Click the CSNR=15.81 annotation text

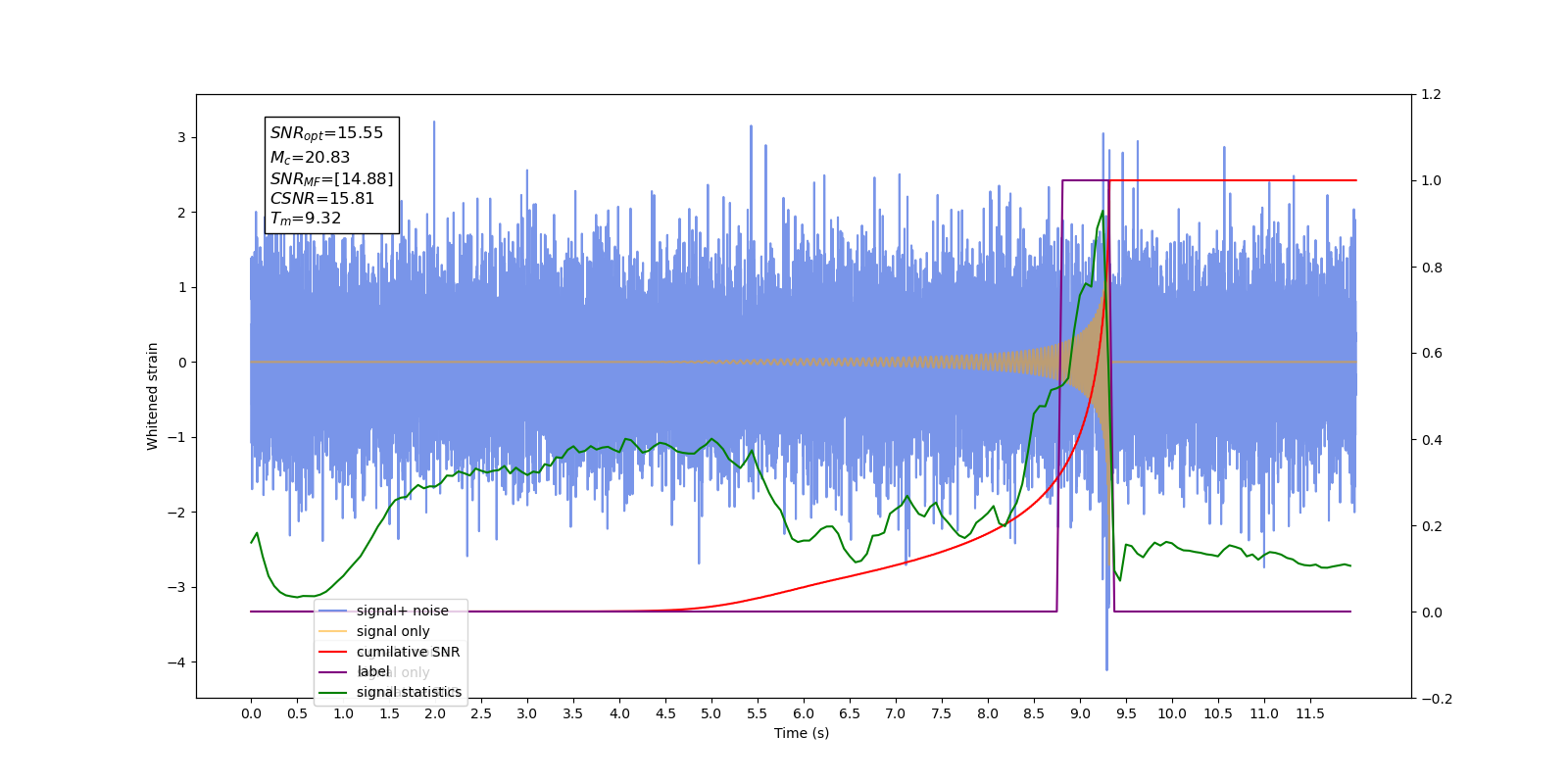pyautogui.click(x=322, y=198)
